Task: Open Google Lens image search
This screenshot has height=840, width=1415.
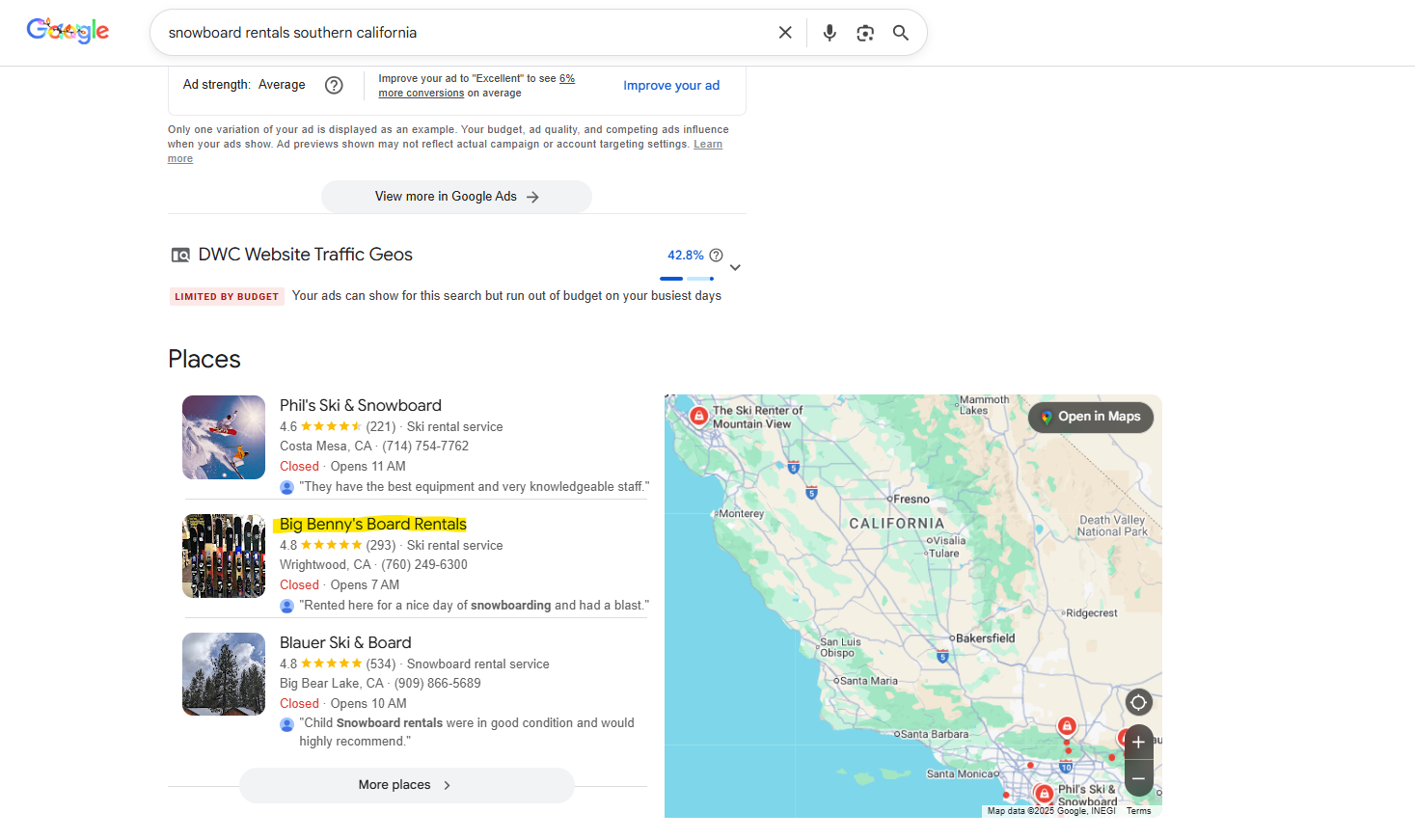Action: [865, 33]
